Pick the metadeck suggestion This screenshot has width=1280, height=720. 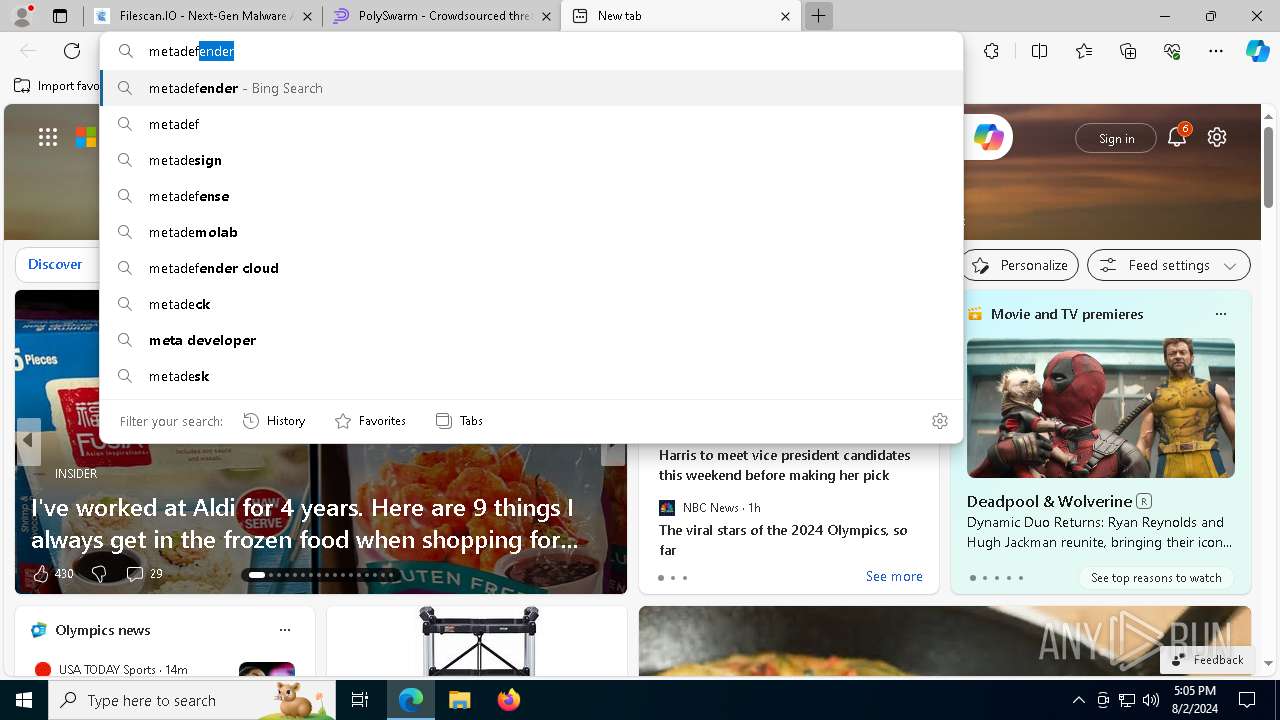tap(531, 304)
